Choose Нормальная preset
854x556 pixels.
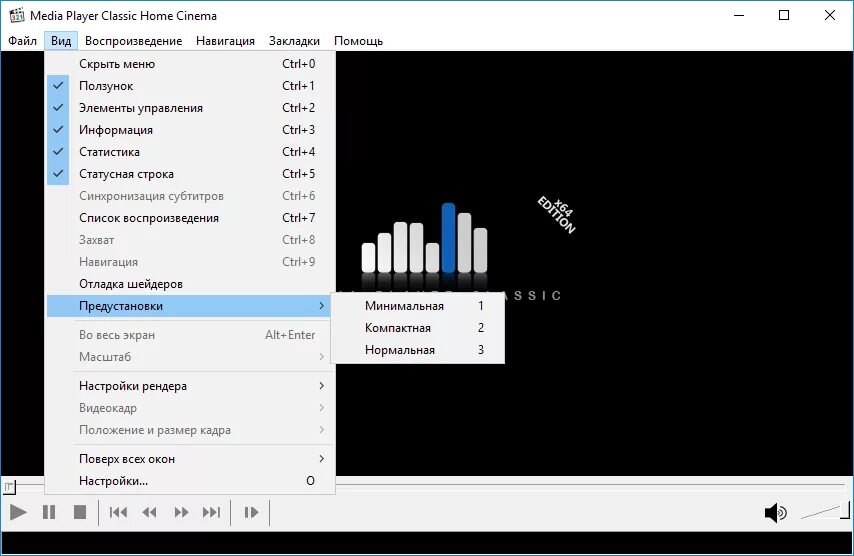[418, 350]
